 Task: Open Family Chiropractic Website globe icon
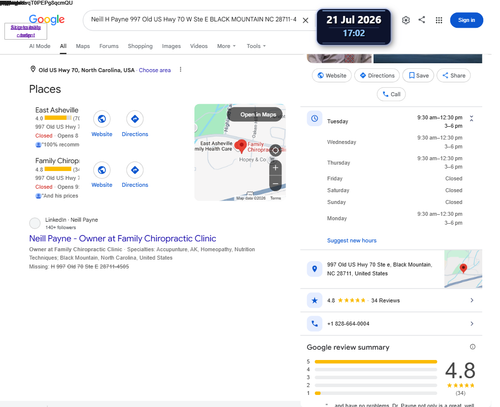click(x=102, y=170)
